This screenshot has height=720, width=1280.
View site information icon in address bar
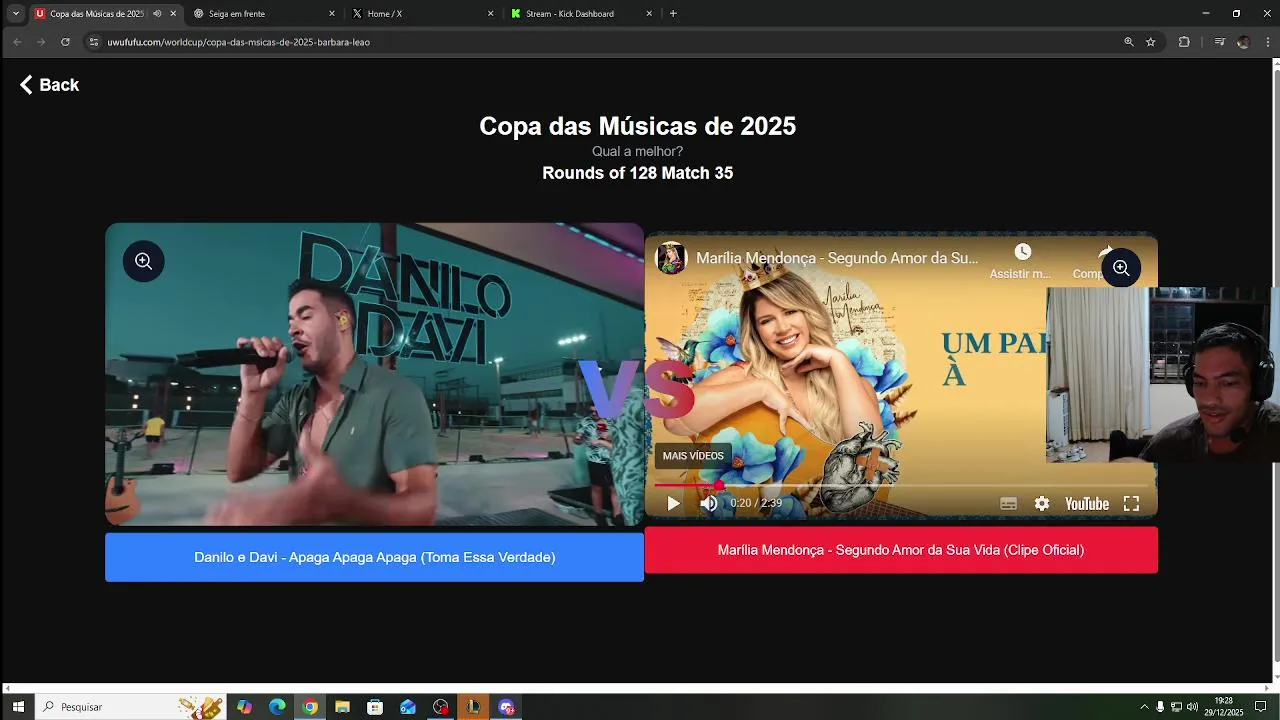(x=94, y=42)
